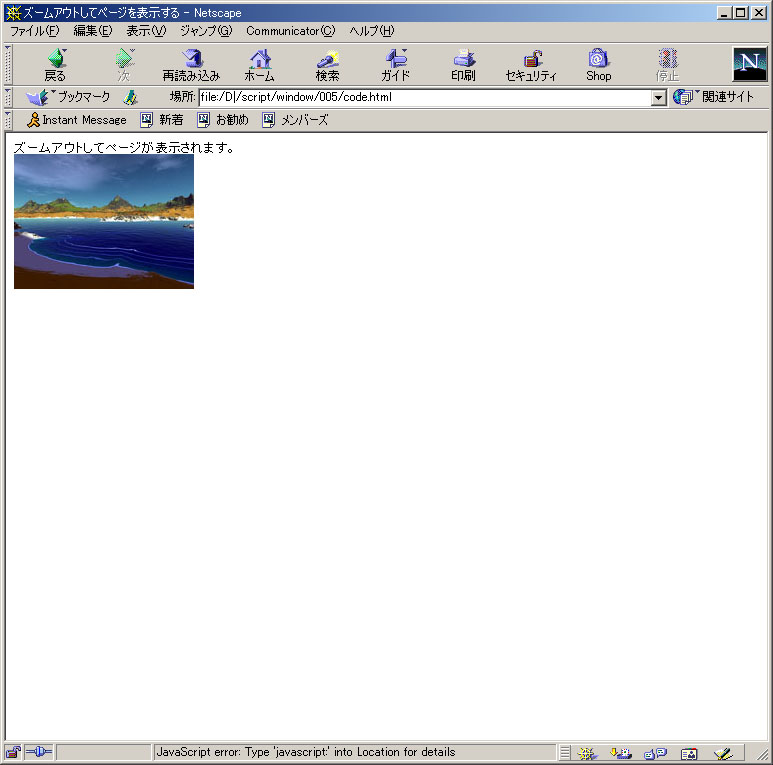Open search with 検索 icon
Image resolution: width=773 pixels, height=765 pixels.
(x=327, y=65)
